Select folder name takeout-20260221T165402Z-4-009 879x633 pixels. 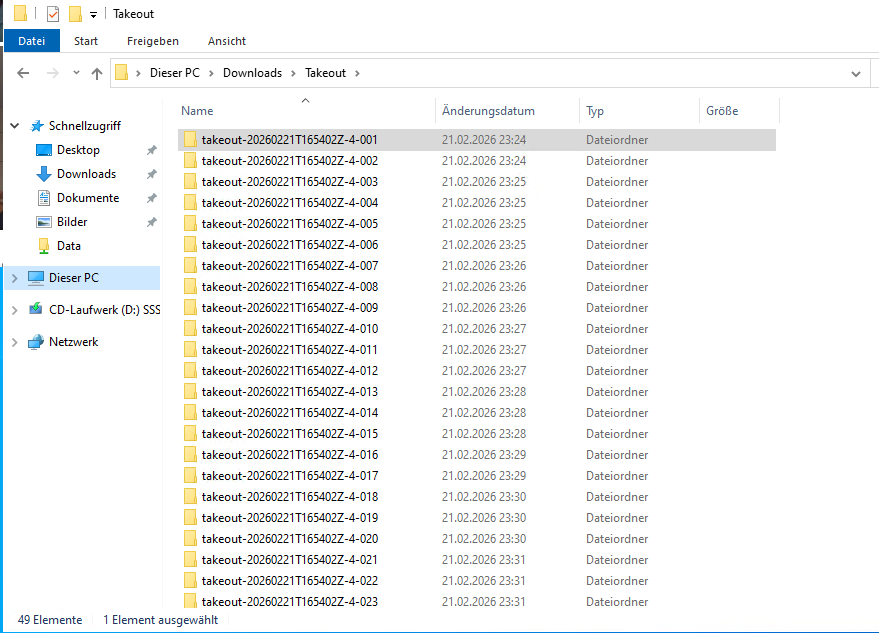coord(290,308)
